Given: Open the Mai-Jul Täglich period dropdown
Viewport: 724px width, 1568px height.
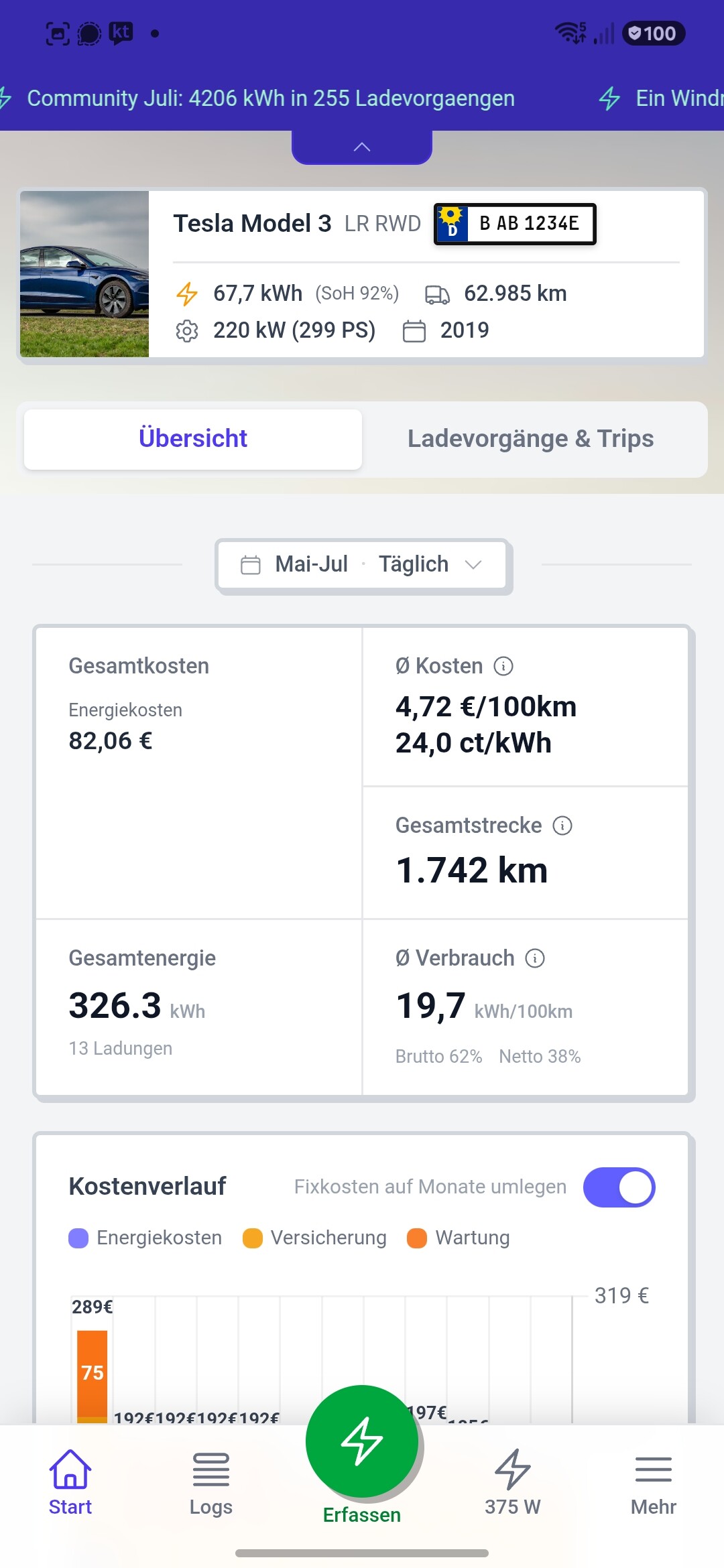Looking at the screenshot, I should click(x=362, y=564).
